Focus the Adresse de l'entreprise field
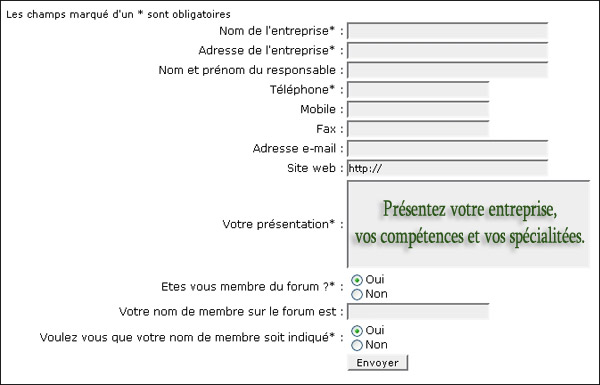This screenshot has width=600, height=385. [x=447, y=51]
